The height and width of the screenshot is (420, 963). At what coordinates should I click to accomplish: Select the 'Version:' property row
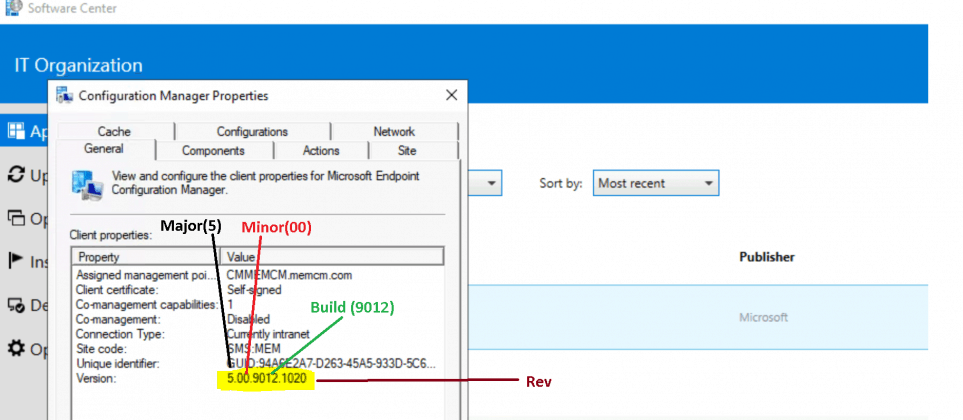pyautogui.click(x=257, y=379)
